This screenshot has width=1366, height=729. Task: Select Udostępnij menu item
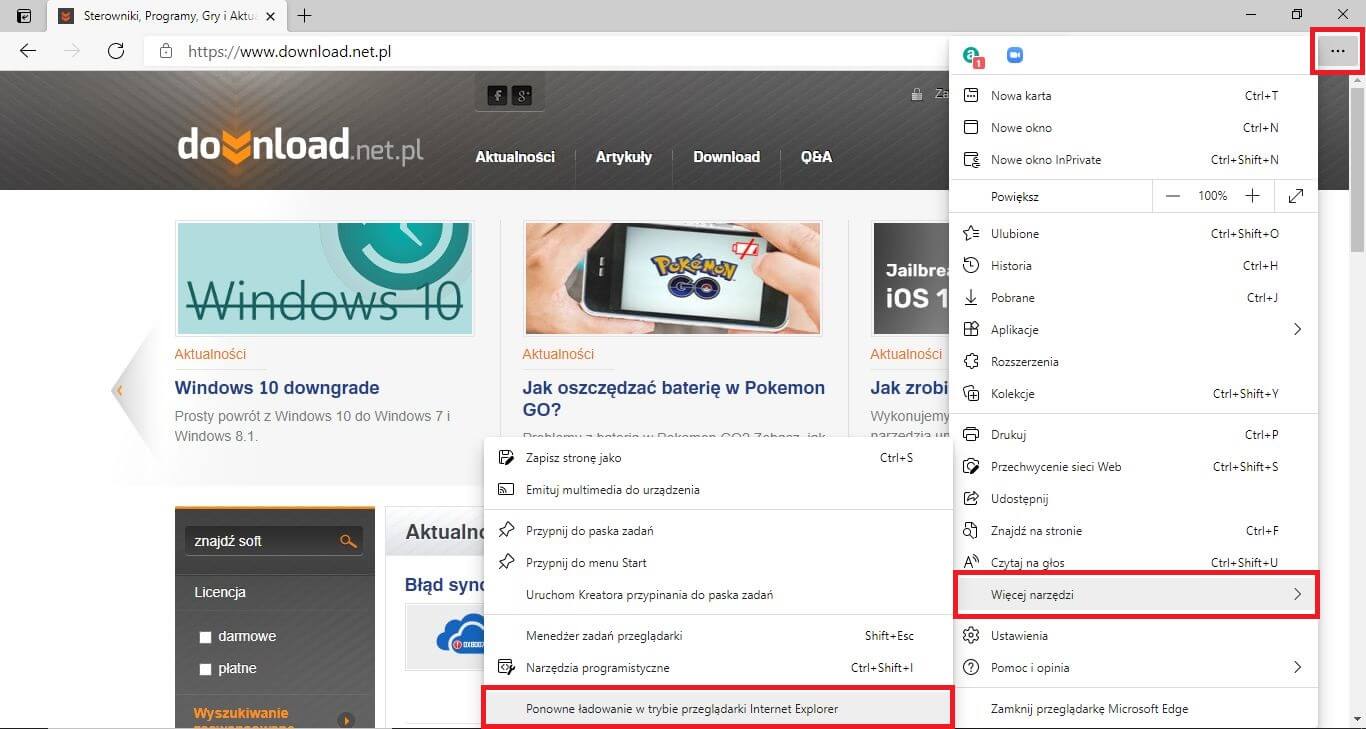[x=1133, y=499]
